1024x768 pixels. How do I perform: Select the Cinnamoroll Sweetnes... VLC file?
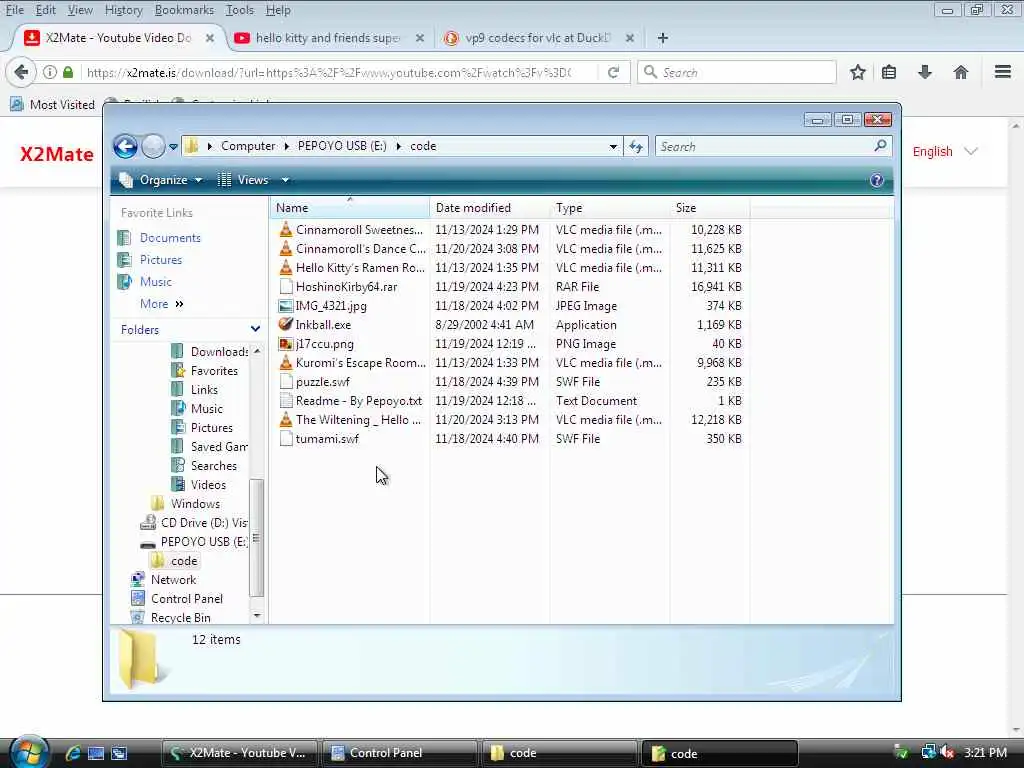click(x=351, y=230)
